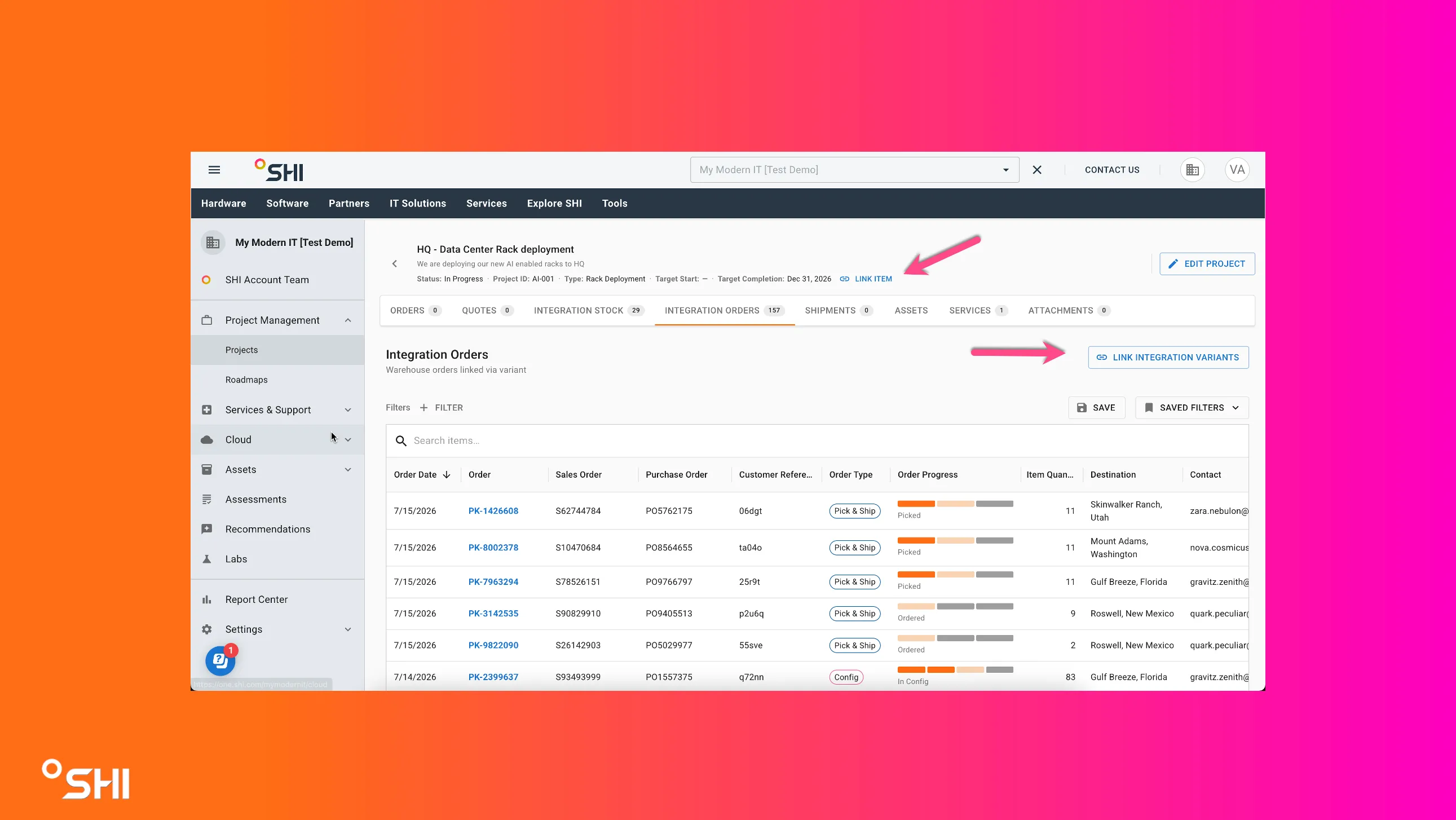Go back using the left chevron arrow
This screenshot has height=820, width=1456.
pyautogui.click(x=395, y=264)
